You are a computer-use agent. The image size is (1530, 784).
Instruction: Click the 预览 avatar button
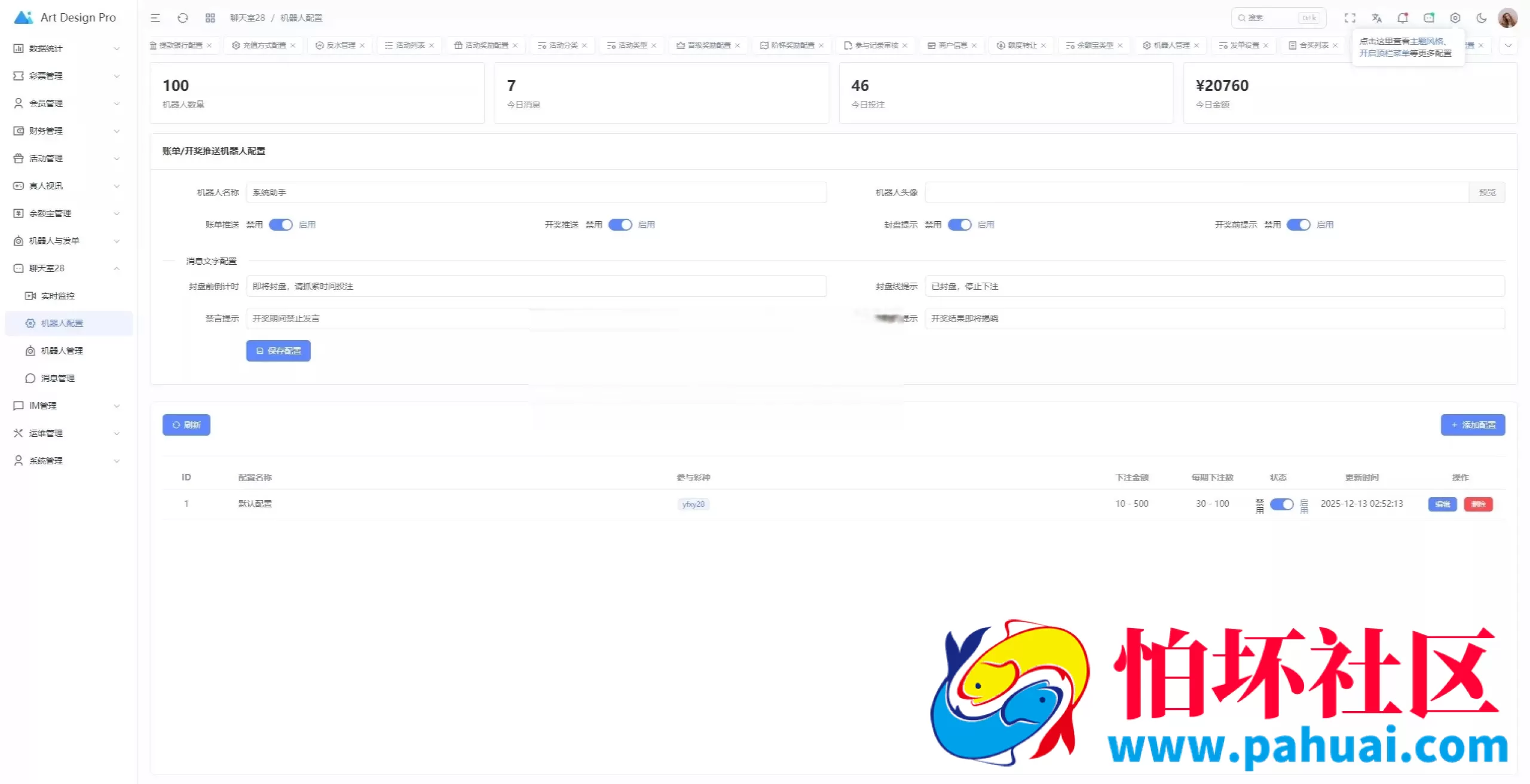tap(1487, 192)
